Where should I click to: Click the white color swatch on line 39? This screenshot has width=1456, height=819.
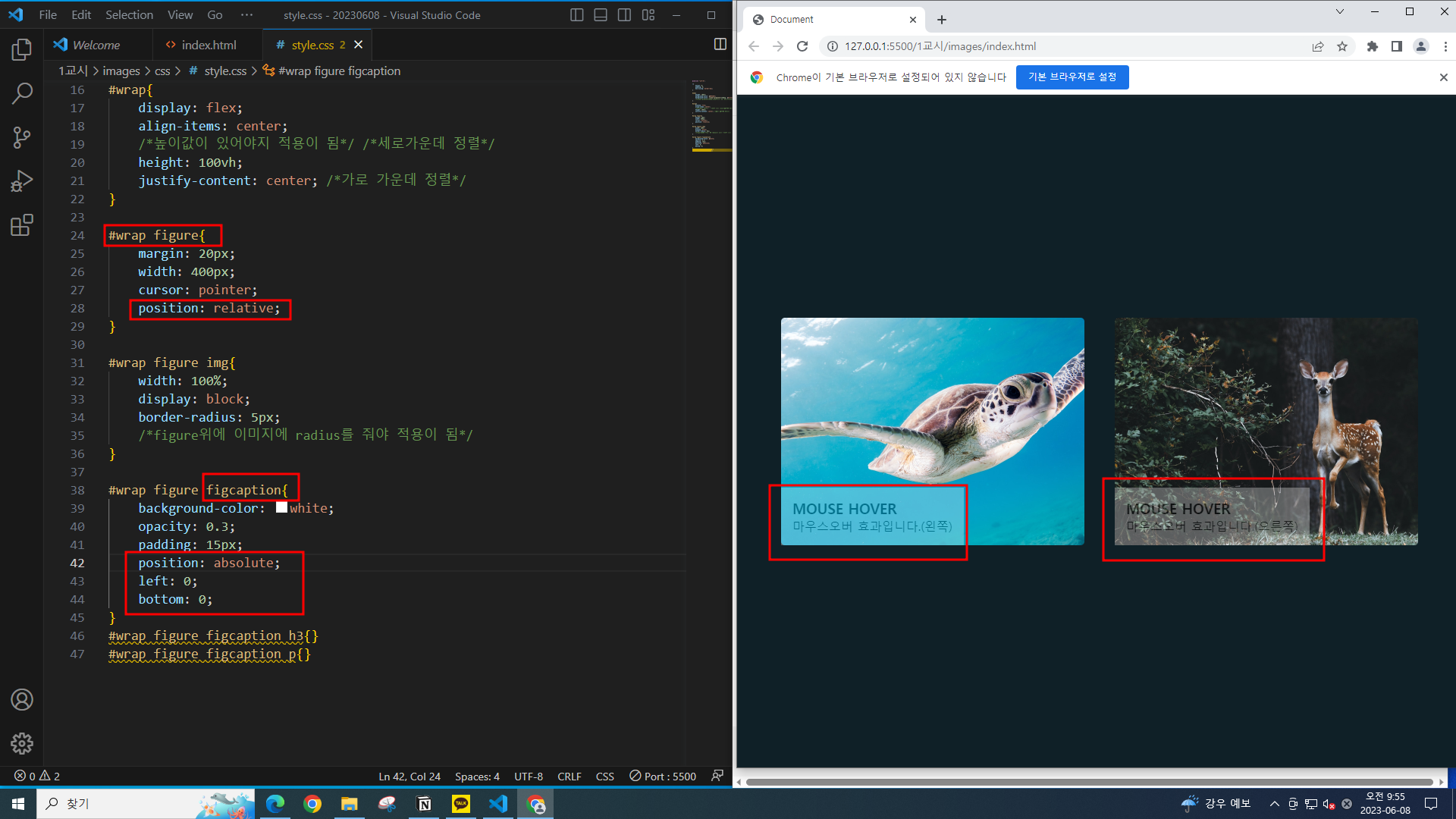pyautogui.click(x=281, y=508)
